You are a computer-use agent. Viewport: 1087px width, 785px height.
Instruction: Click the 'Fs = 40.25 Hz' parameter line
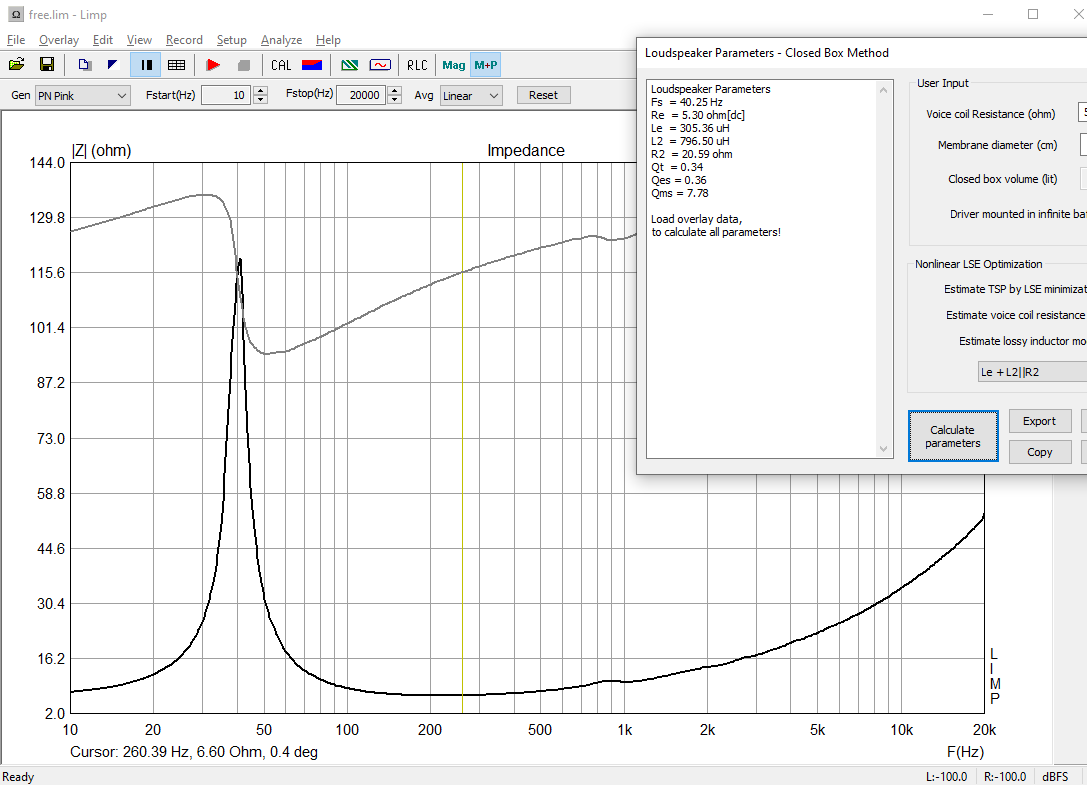[686, 102]
